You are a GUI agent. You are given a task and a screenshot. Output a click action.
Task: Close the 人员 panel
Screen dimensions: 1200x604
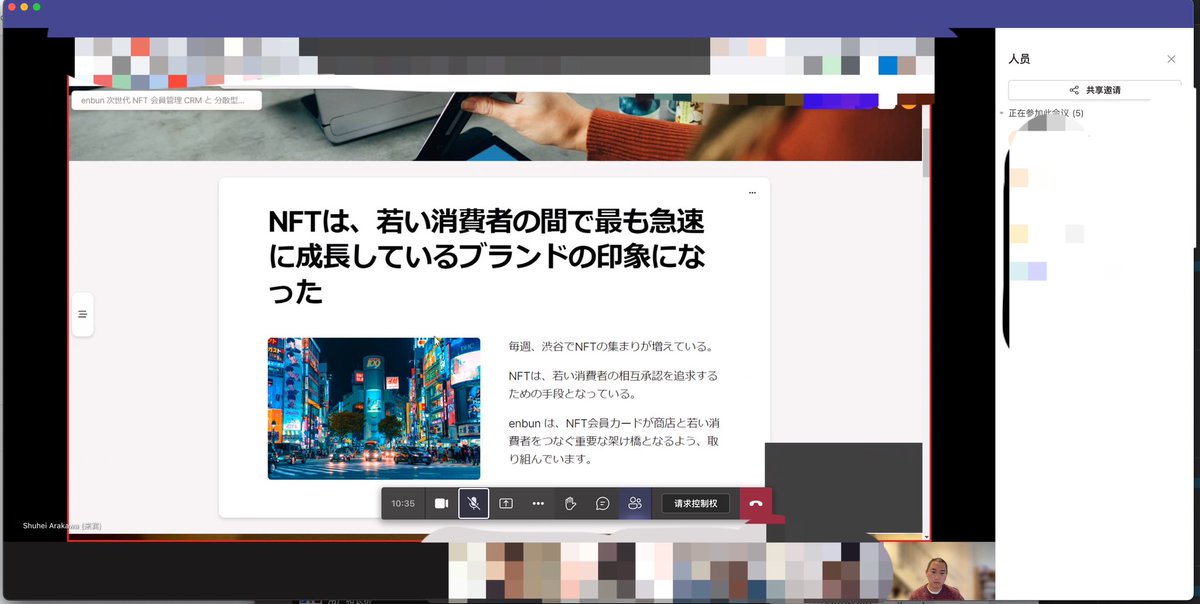[x=1171, y=59]
